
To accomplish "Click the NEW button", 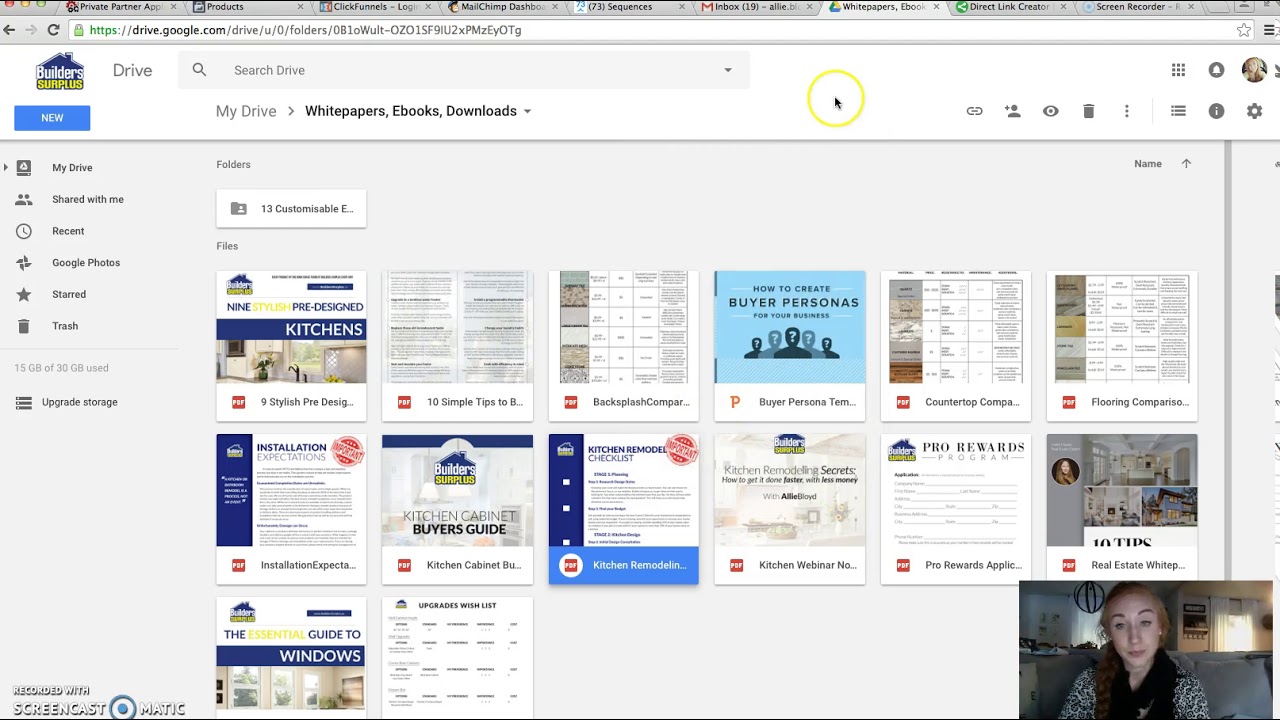I will point(52,118).
